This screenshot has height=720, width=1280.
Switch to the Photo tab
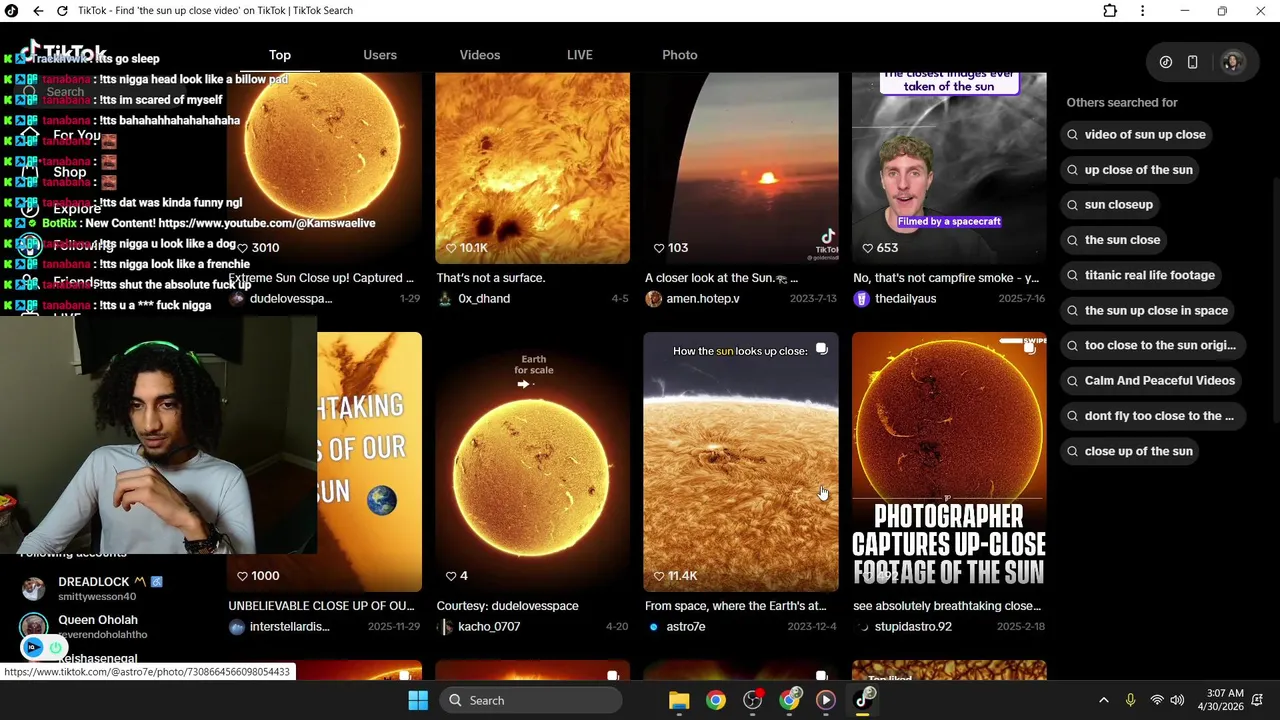[x=680, y=55]
